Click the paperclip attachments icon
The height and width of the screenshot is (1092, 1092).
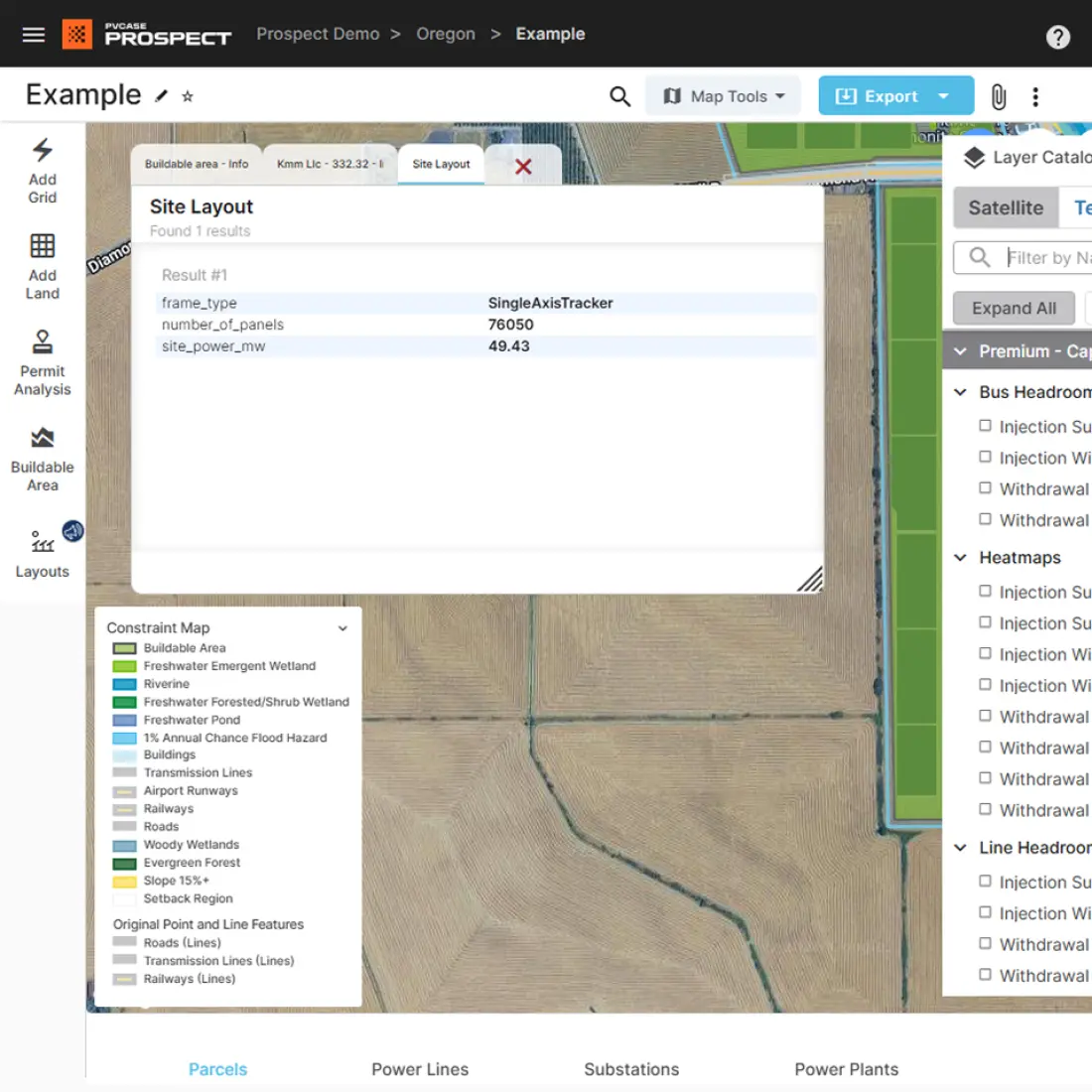coord(998,95)
